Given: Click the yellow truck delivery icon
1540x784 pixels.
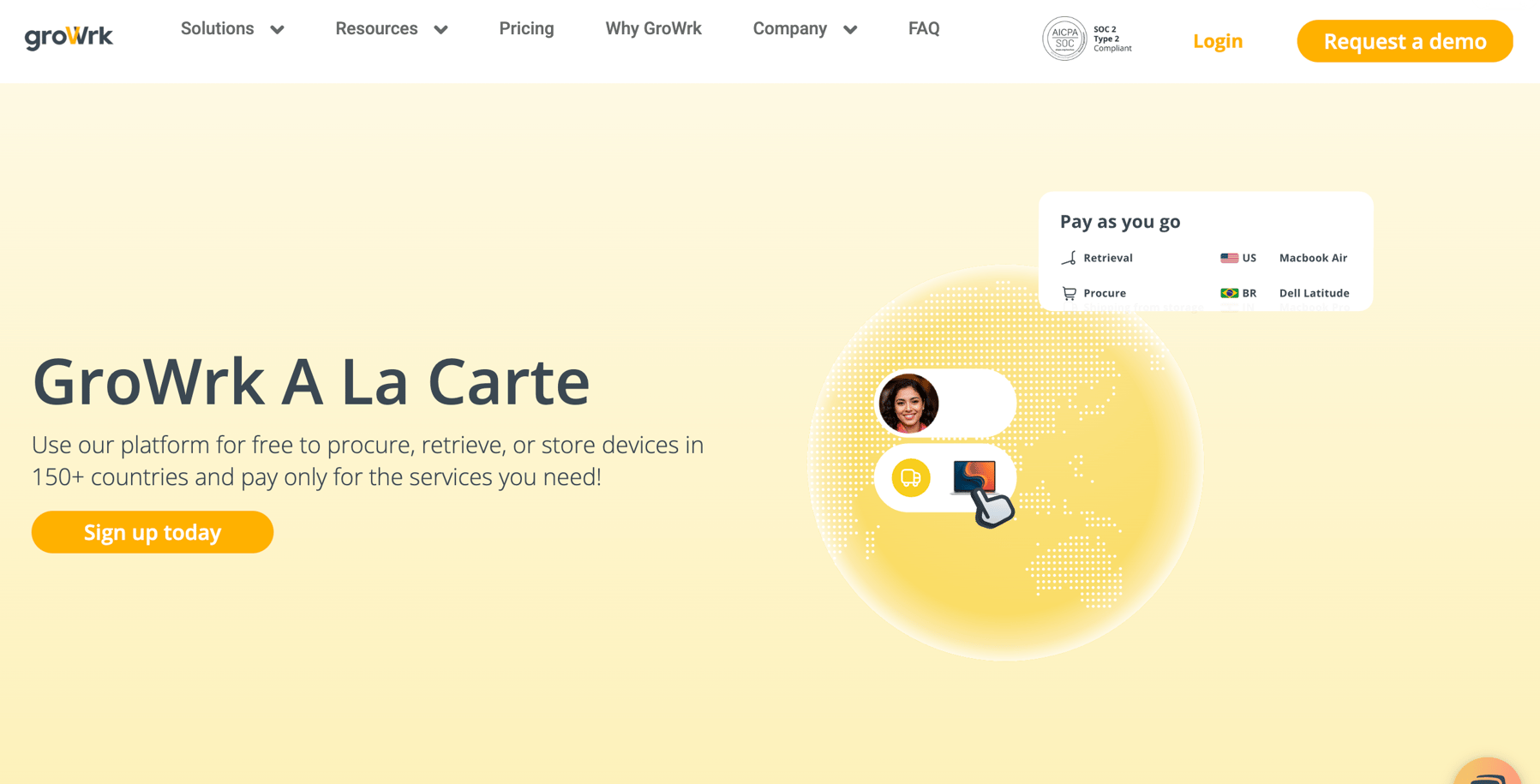Looking at the screenshot, I should pyautogui.click(x=910, y=477).
